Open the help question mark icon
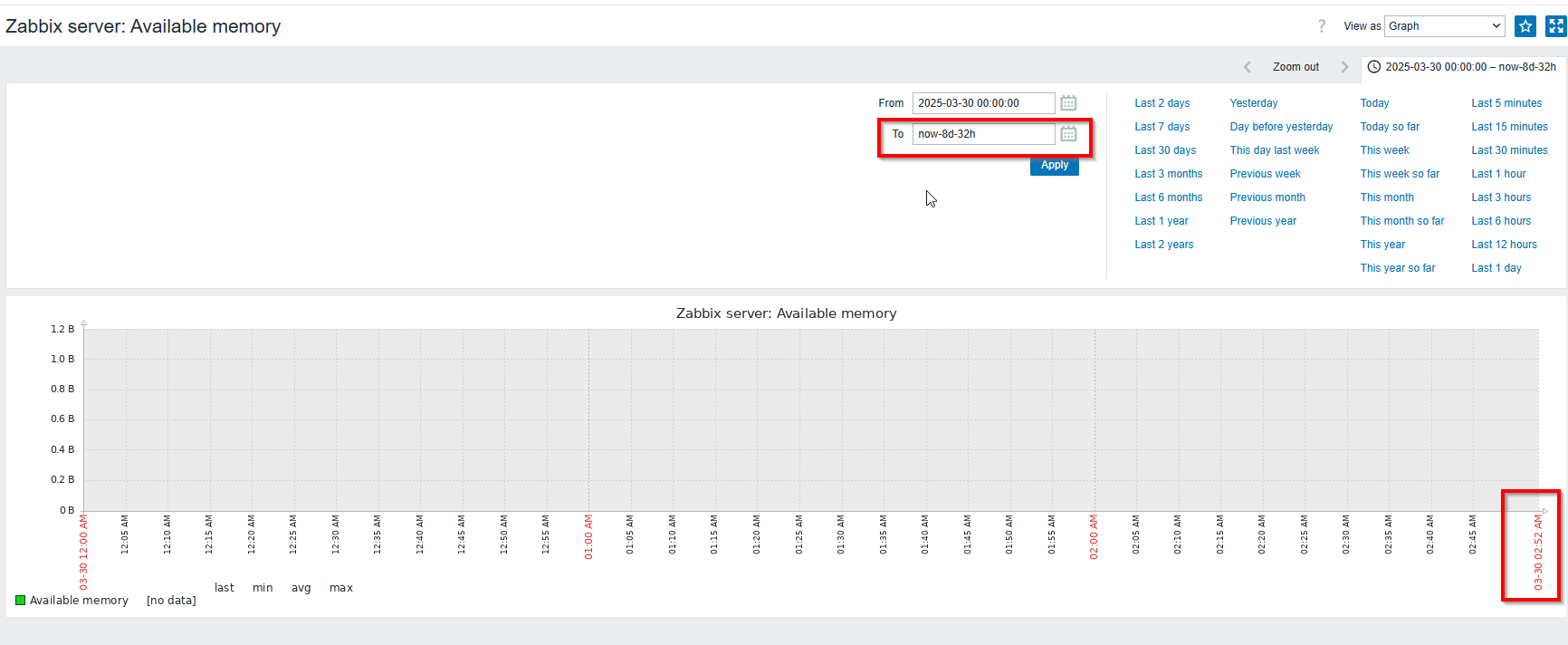This screenshot has width=1568, height=645. (1322, 26)
